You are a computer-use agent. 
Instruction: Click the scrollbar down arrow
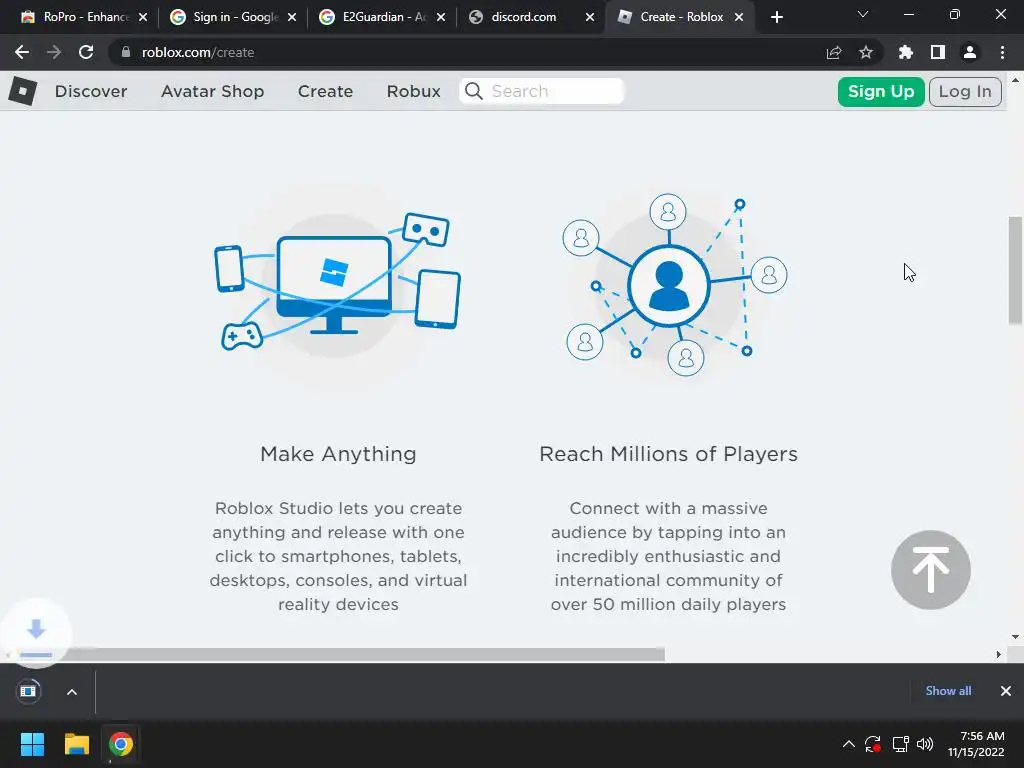click(x=1015, y=637)
